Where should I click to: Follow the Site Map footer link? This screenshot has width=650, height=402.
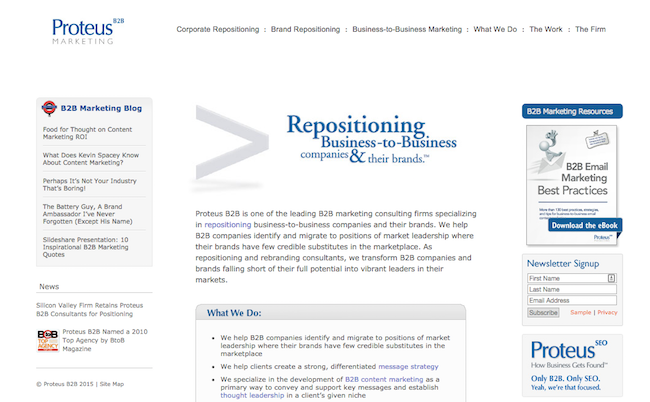point(112,384)
